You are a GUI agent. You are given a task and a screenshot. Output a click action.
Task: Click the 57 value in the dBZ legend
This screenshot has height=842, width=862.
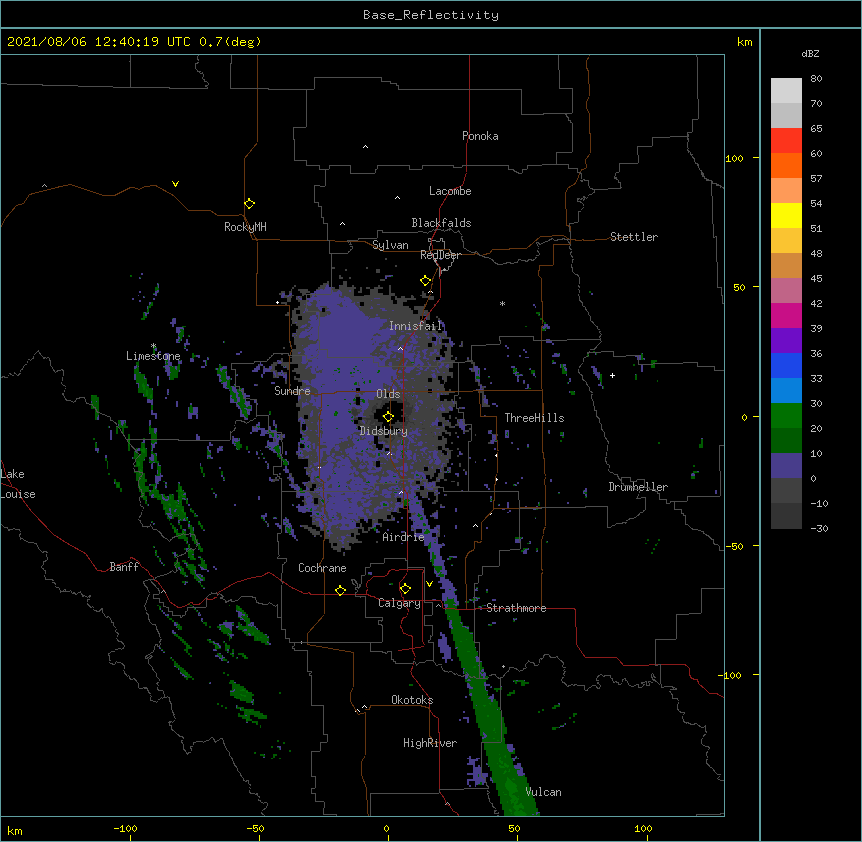click(x=816, y=179)
